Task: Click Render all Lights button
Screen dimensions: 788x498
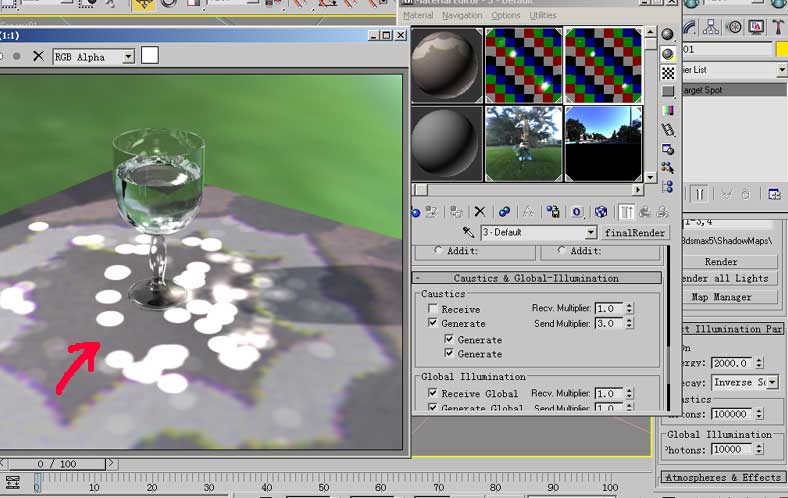Action: pyautogui.click(x=724, y=278)
